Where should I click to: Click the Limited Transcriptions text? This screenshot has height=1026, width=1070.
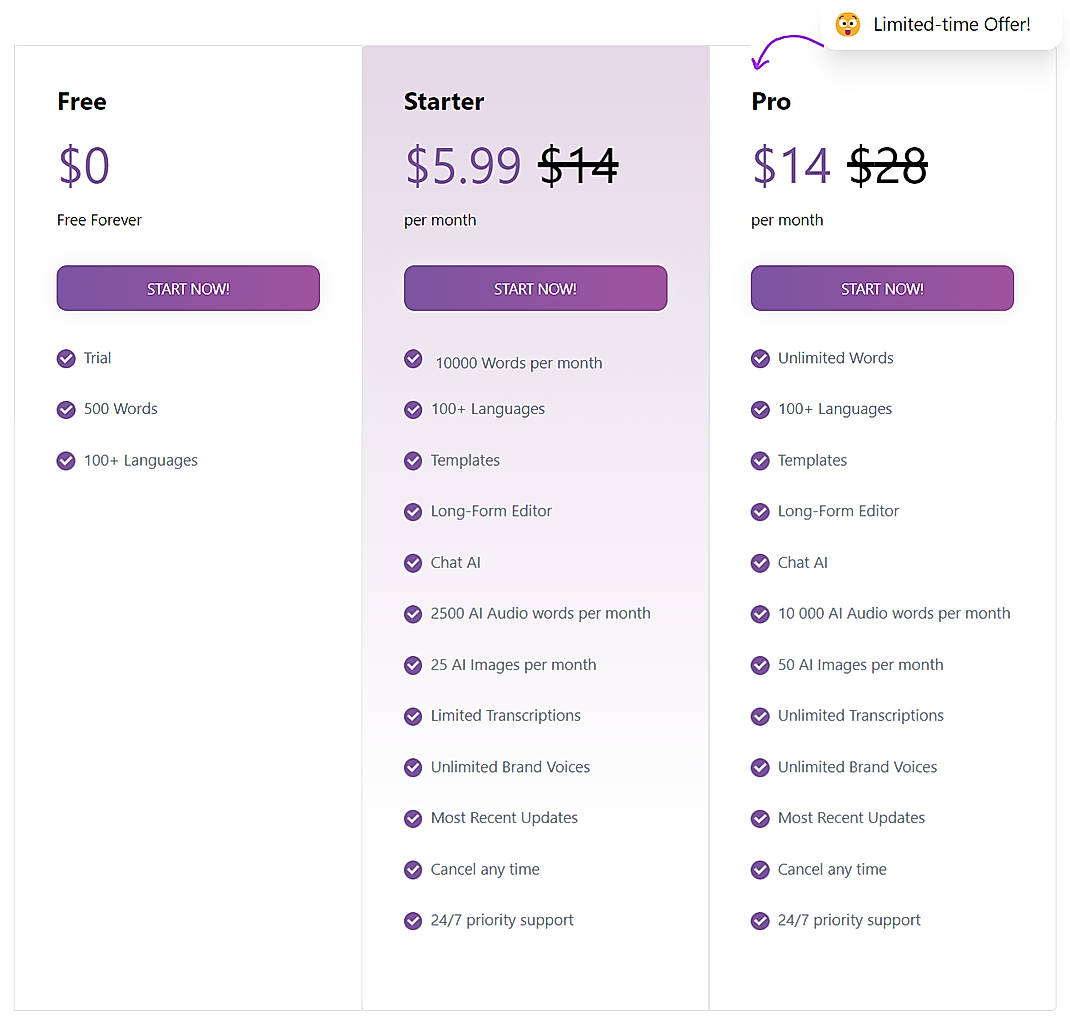pos(506,716)
